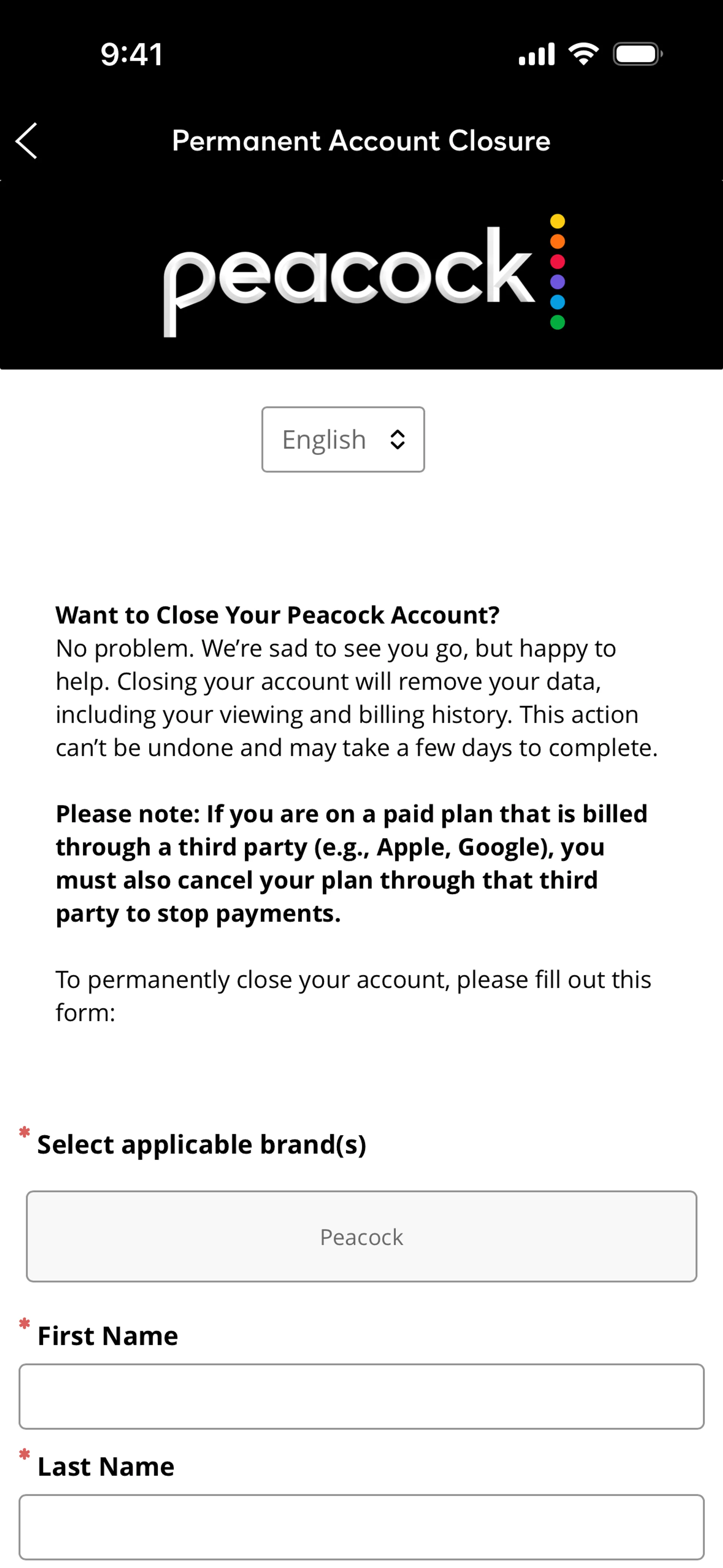Click the orange dot in Peacock logo
Image resolution: width=723 pixels, height=1568 pixels.
(x=557, y=241)
